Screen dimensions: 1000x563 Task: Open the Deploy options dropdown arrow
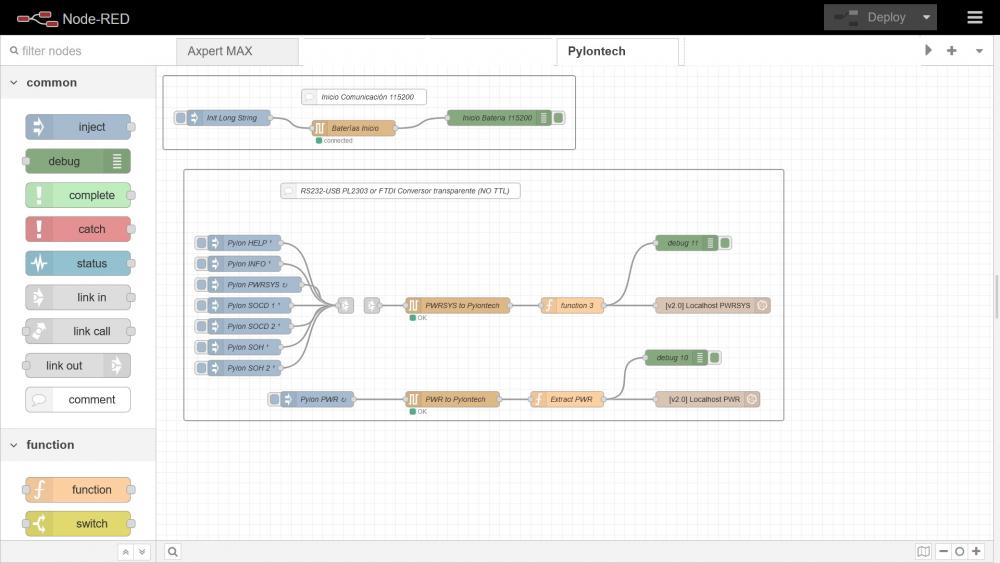click(926, 17)
